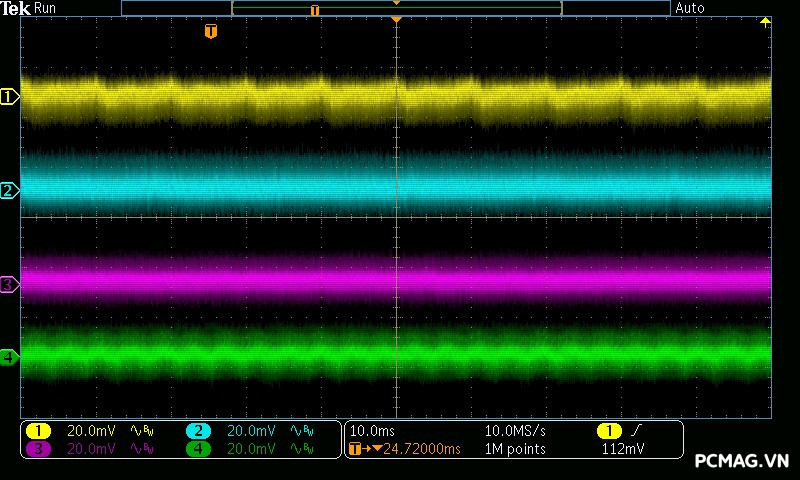Click the waveform record overview bar at top

[396, 8]
